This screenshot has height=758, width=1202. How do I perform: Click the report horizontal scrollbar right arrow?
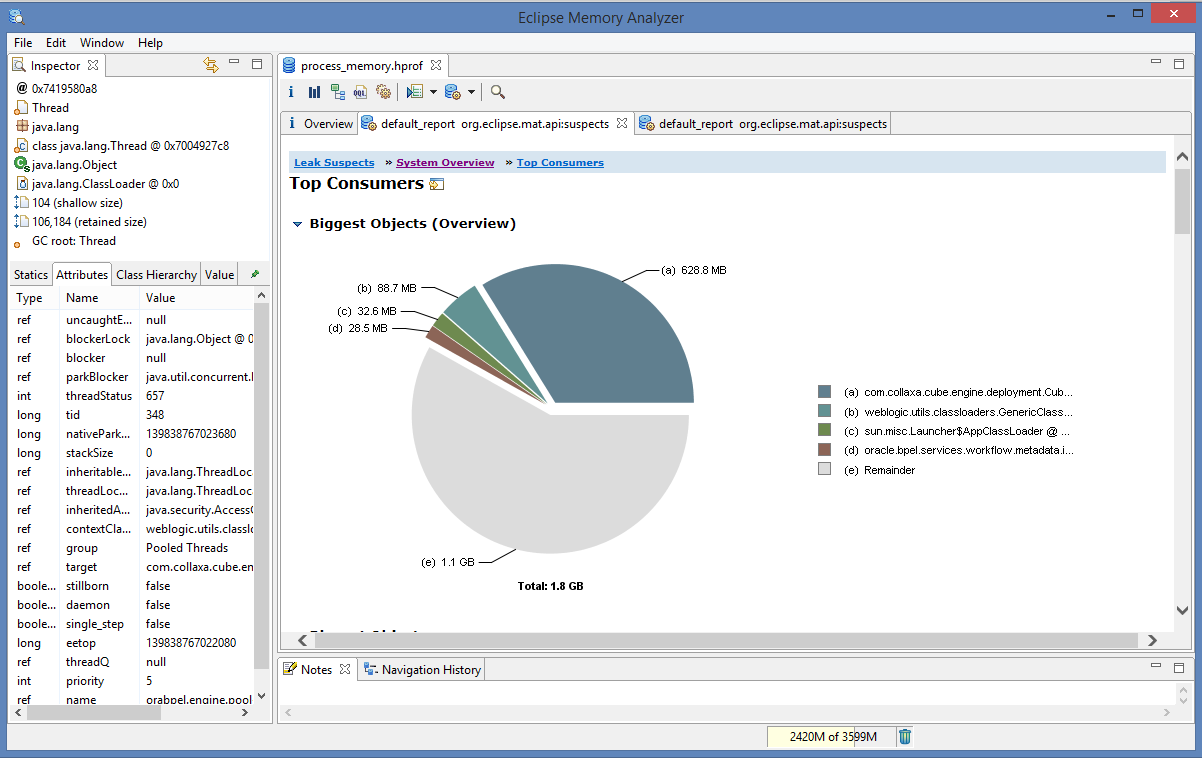pyautogui.click(x=1152, y=640)
